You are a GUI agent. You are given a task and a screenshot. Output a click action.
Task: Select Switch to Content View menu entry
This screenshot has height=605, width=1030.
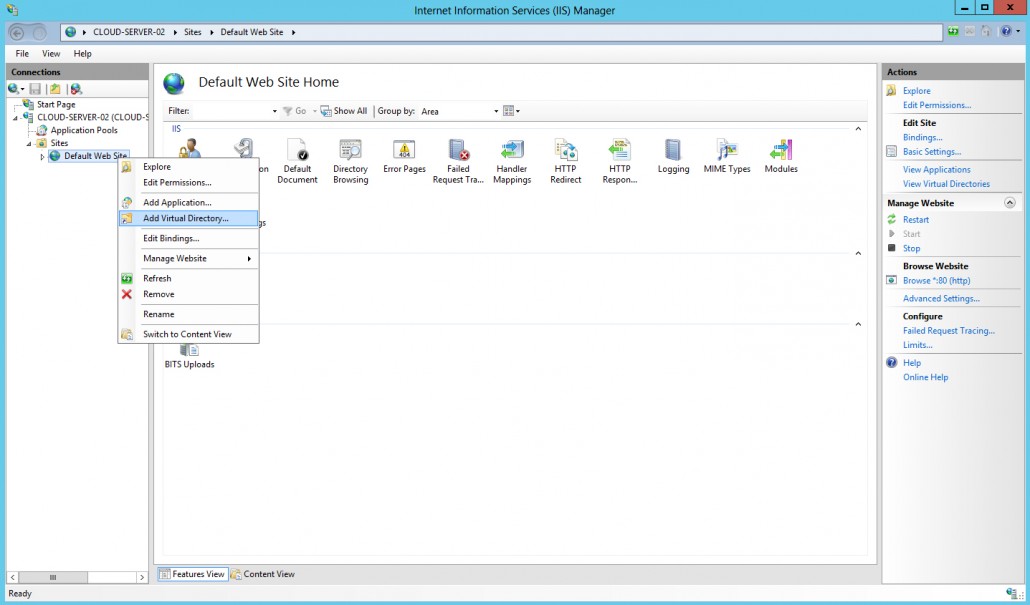coord(189,334)
